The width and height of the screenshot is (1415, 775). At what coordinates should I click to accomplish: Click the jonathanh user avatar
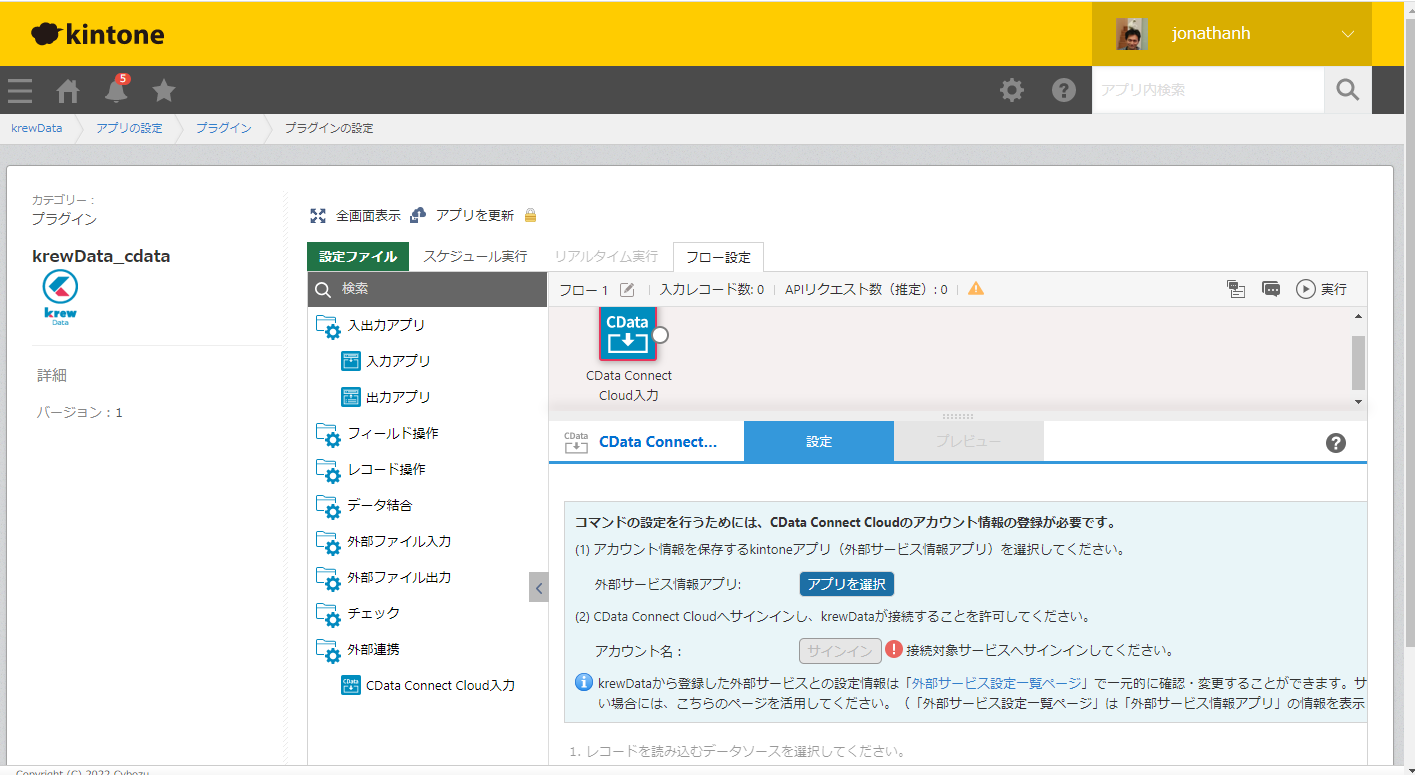[x=1131, y=34]
